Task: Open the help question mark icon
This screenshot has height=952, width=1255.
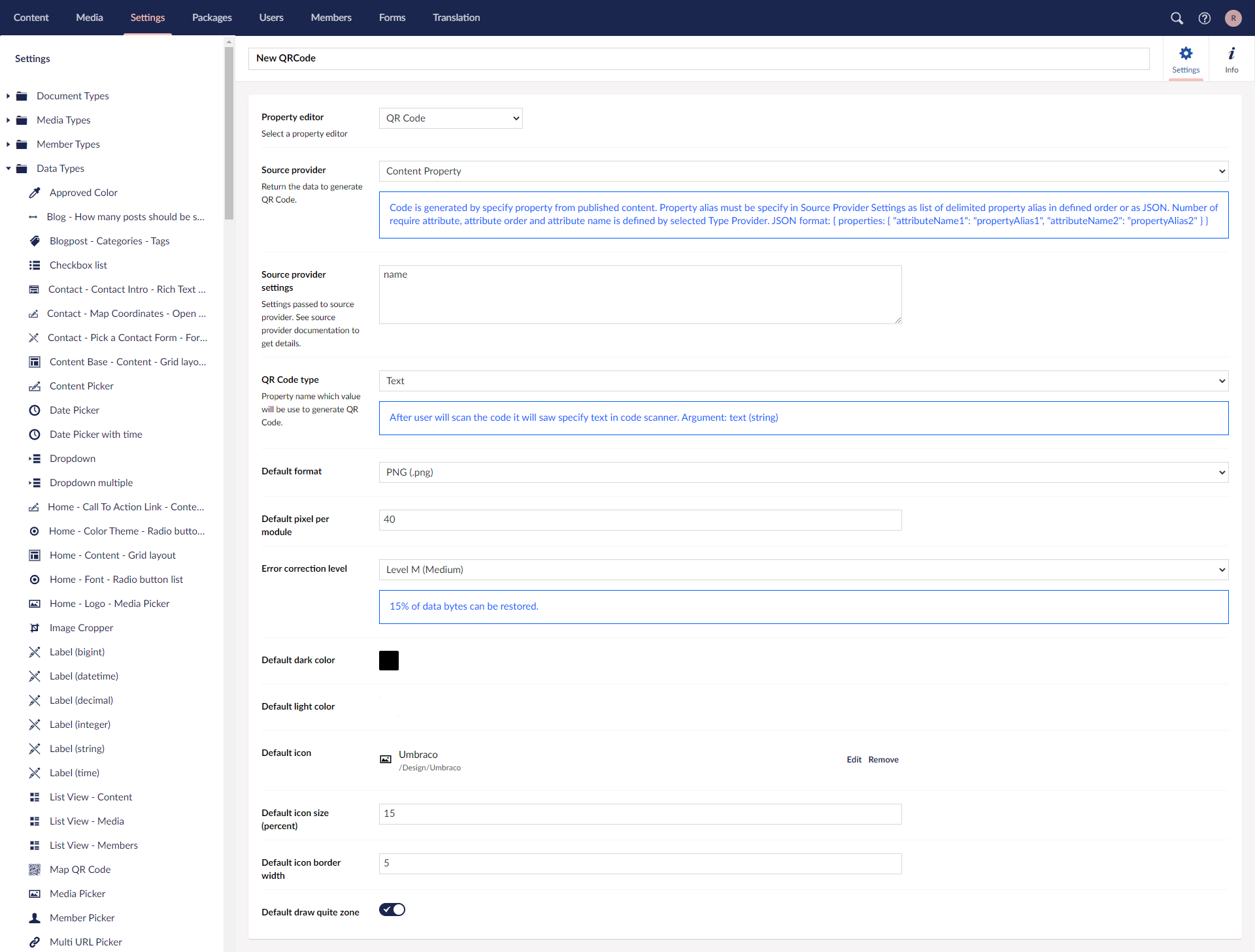Action: (1204, 18)
